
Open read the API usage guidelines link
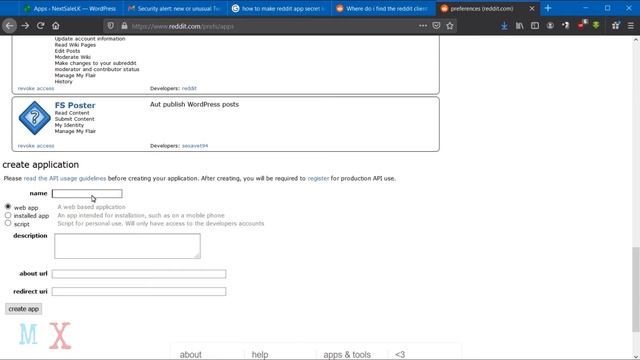[65, 178]
